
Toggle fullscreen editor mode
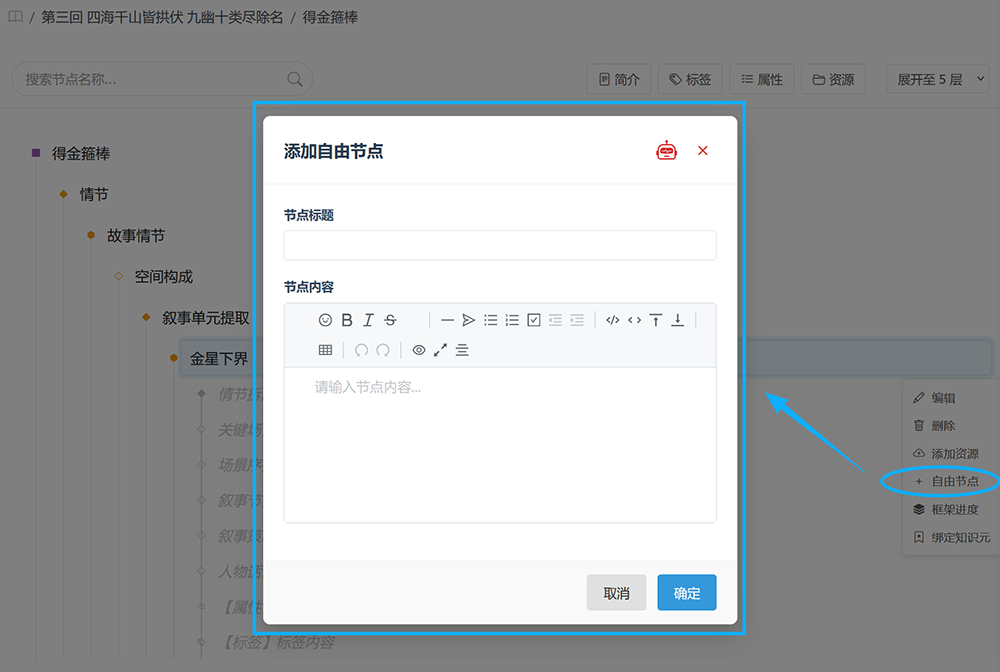440,350
